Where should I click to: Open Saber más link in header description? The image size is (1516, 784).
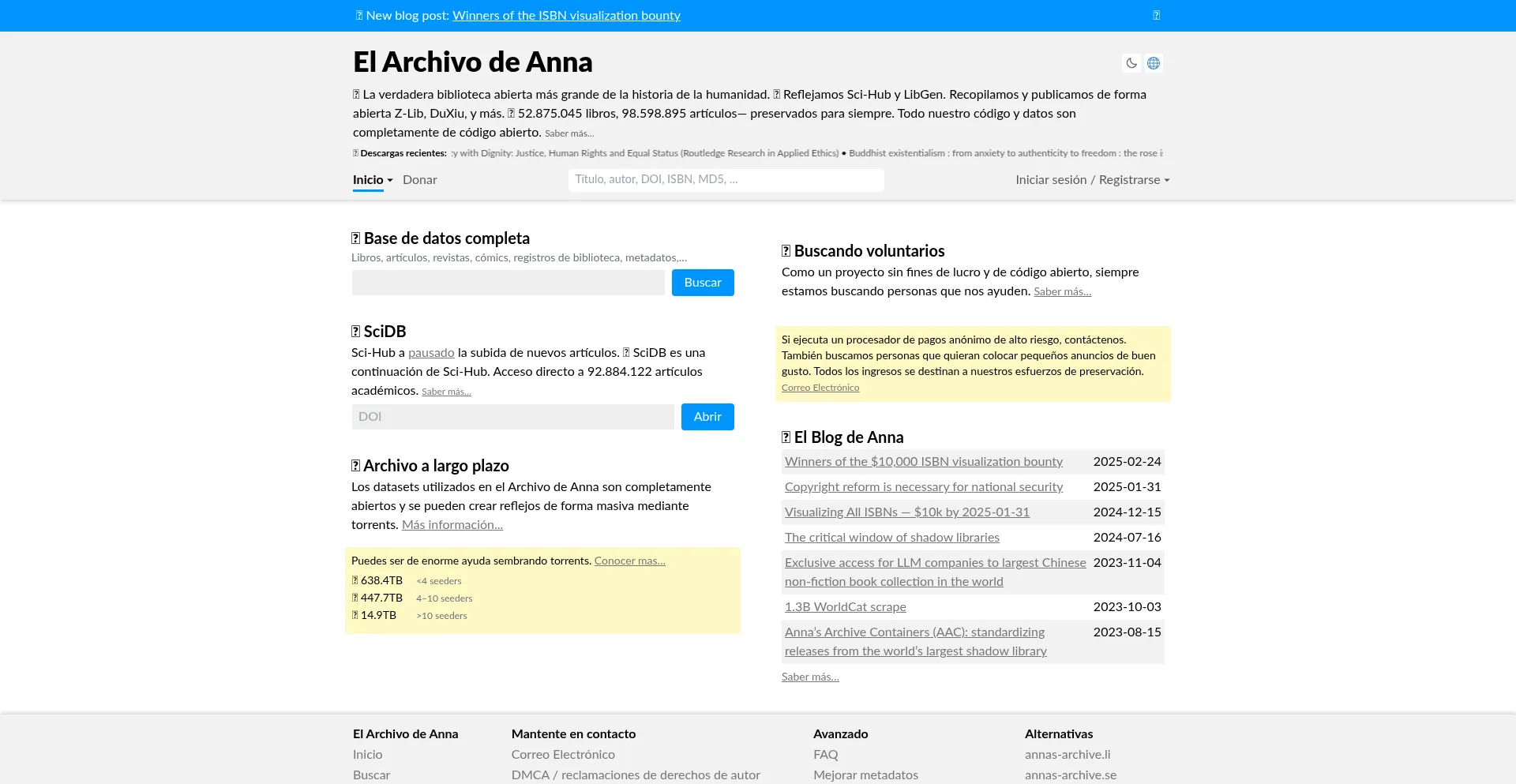[569, 133]
